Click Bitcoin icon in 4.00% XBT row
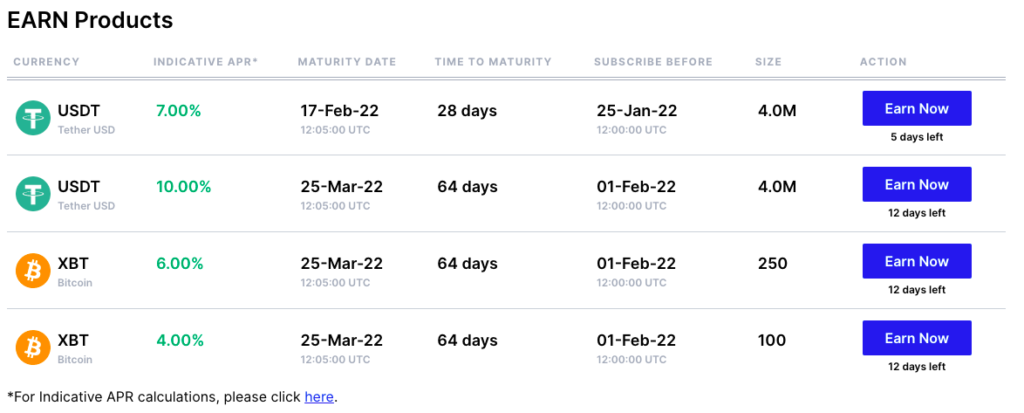The height and width of the screenshot is (413, 1024). click(33, 348)
